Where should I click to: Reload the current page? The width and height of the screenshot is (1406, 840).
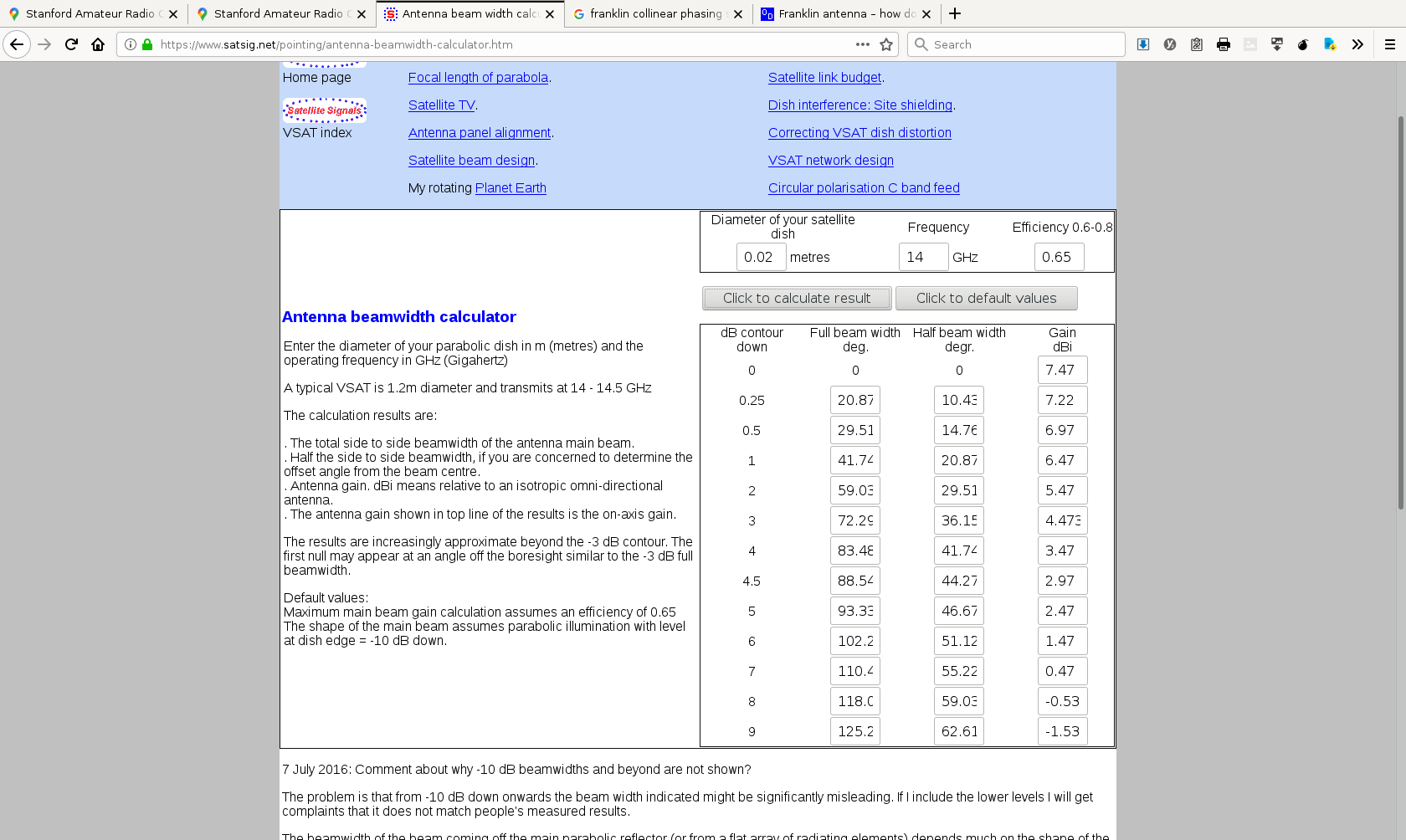click(x=72, y=44)
